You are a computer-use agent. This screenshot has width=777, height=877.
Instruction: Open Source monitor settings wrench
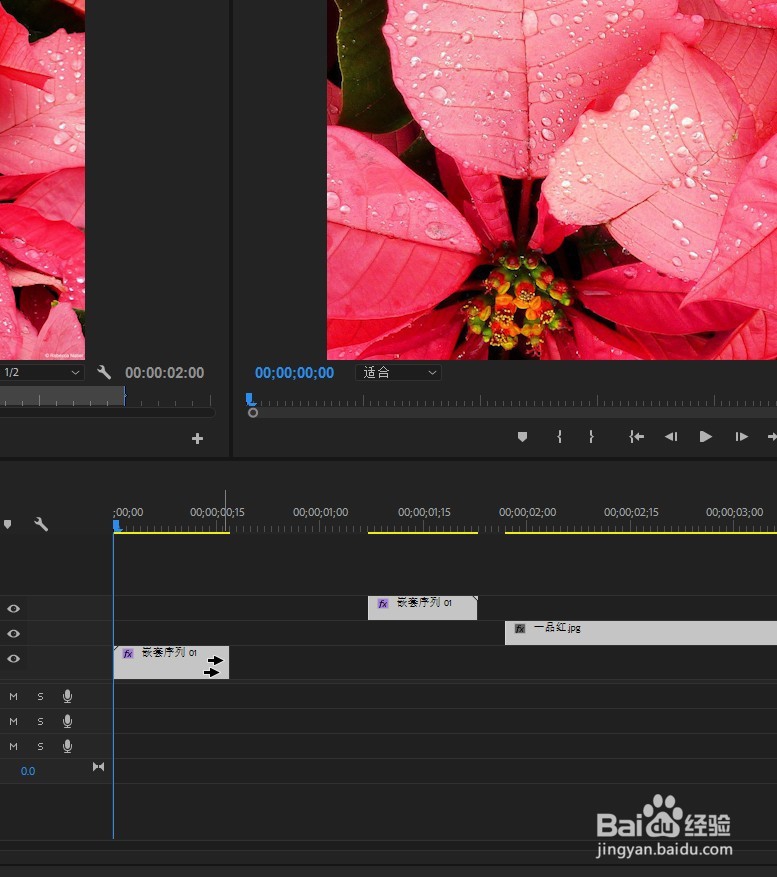[x=104, y=372]
